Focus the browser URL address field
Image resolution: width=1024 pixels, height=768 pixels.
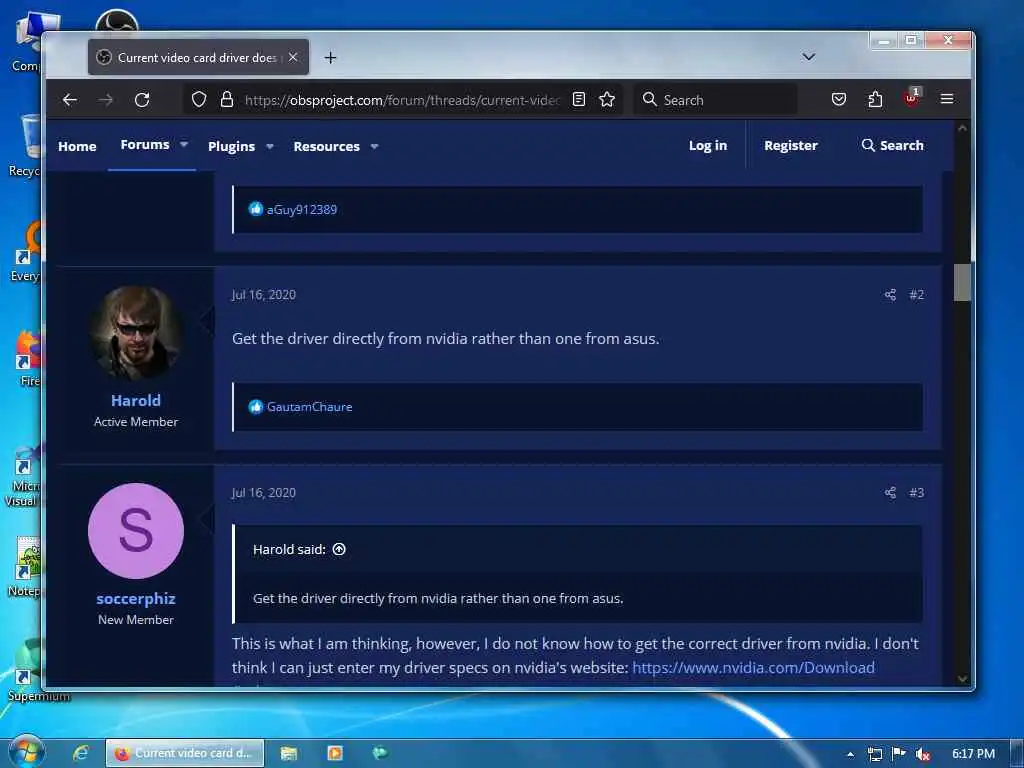(402, 100)
